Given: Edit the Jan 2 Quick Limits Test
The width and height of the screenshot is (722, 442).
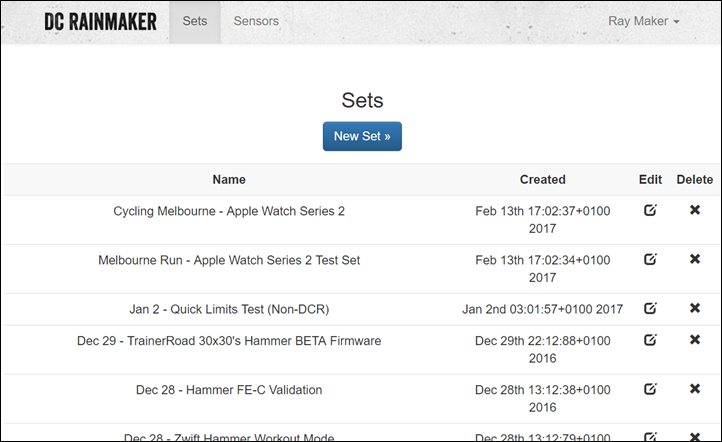Looking at the screenshot, I should pyautogui.click(x=650, y=308).
